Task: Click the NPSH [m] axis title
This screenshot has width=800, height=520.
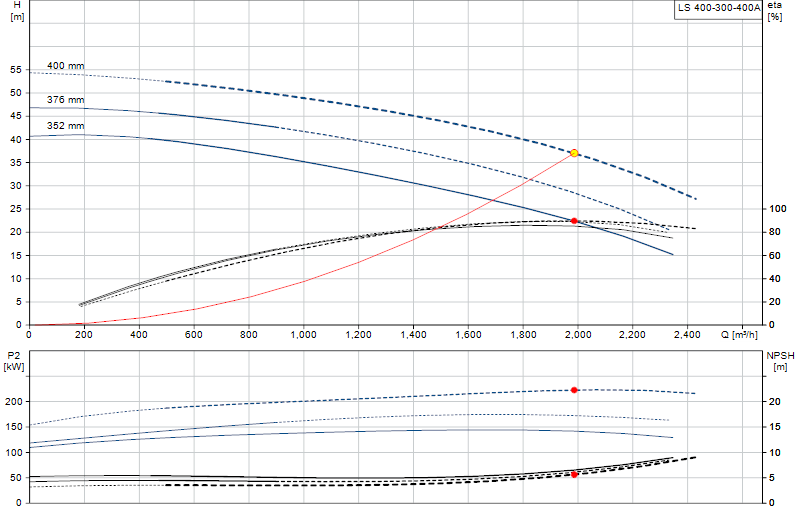Action: click(x=780, y=361)
